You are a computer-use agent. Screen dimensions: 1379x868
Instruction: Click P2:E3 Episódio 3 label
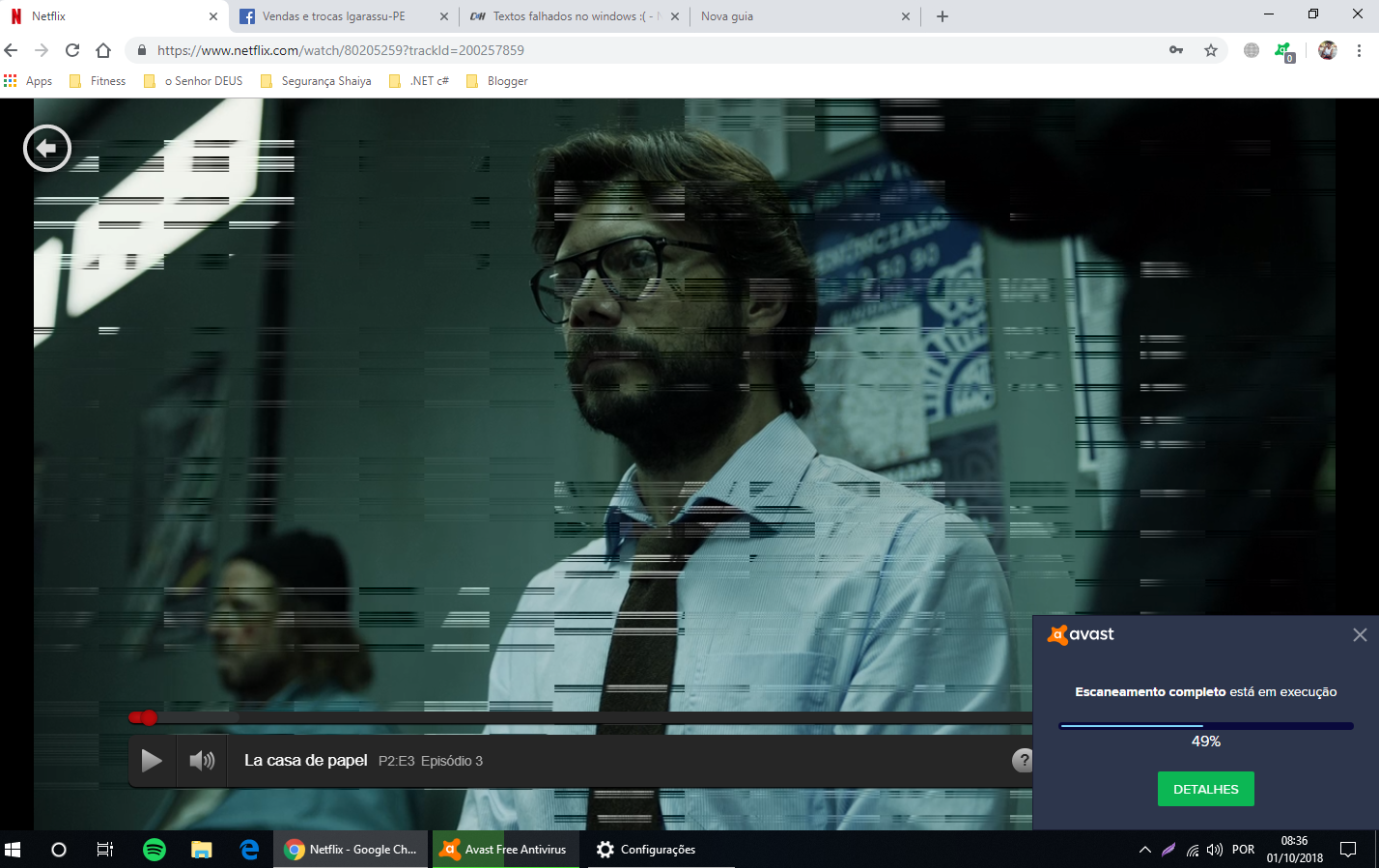[x=431, y=761]
